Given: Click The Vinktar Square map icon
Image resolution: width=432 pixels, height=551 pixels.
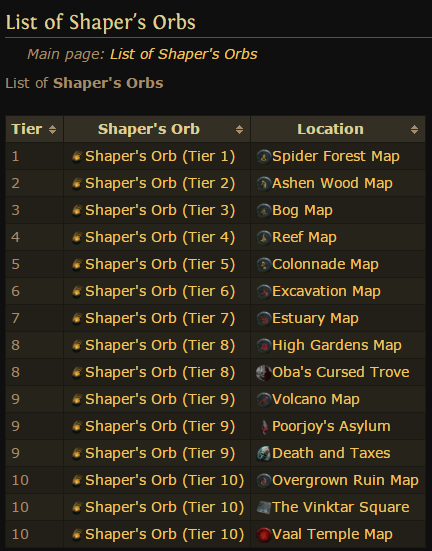Looking at the screenshot, I should click(264, 507).
